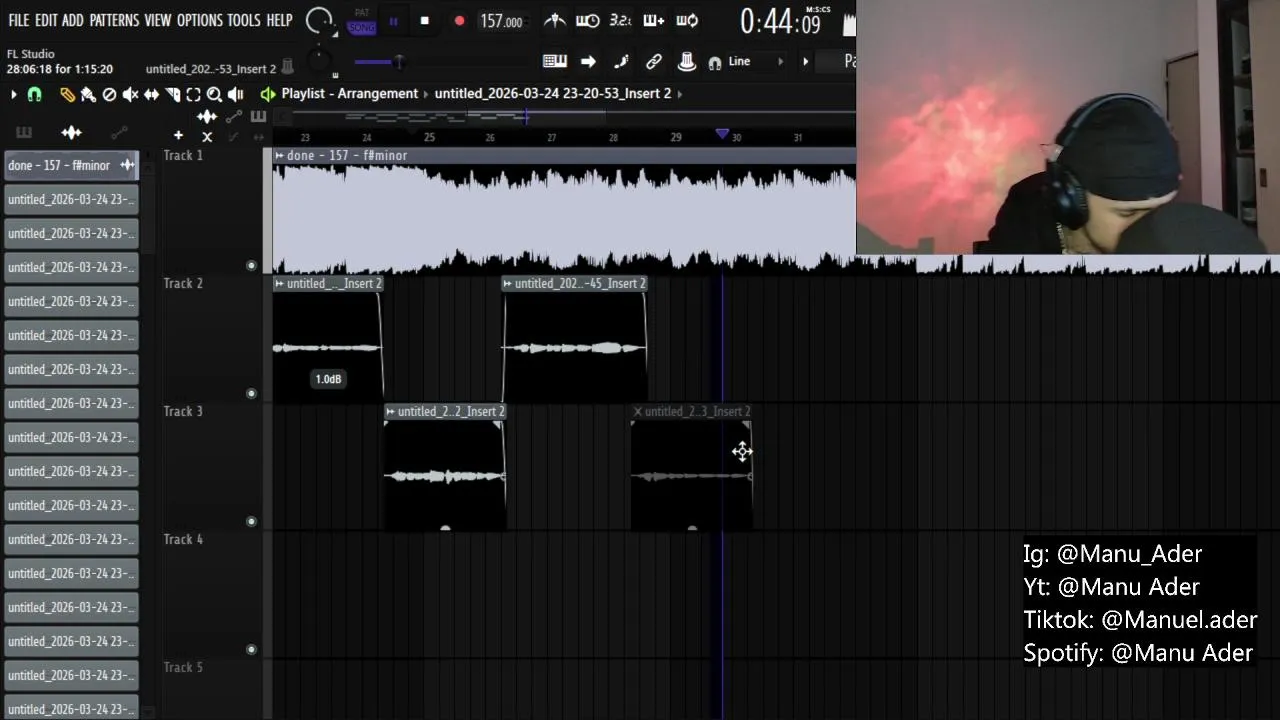Select automation picker icon
The height and width of the screenshot is (720, 1280).
pyautogui.click(x=119, y=132)
